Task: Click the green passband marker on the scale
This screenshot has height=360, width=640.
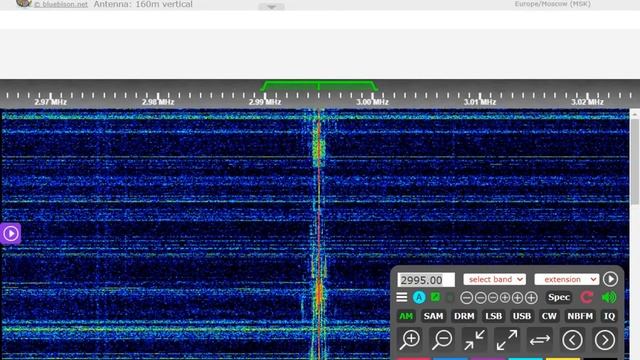Action: [319, 86]
